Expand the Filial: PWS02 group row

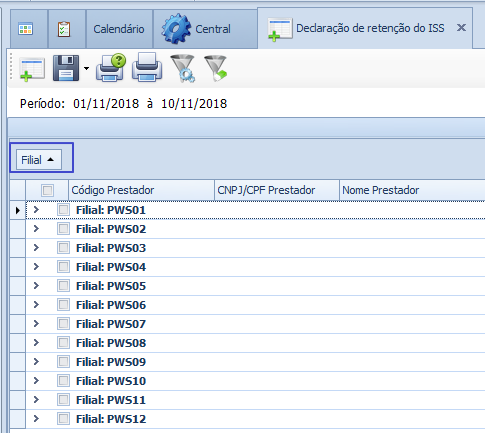click(36, 229)
